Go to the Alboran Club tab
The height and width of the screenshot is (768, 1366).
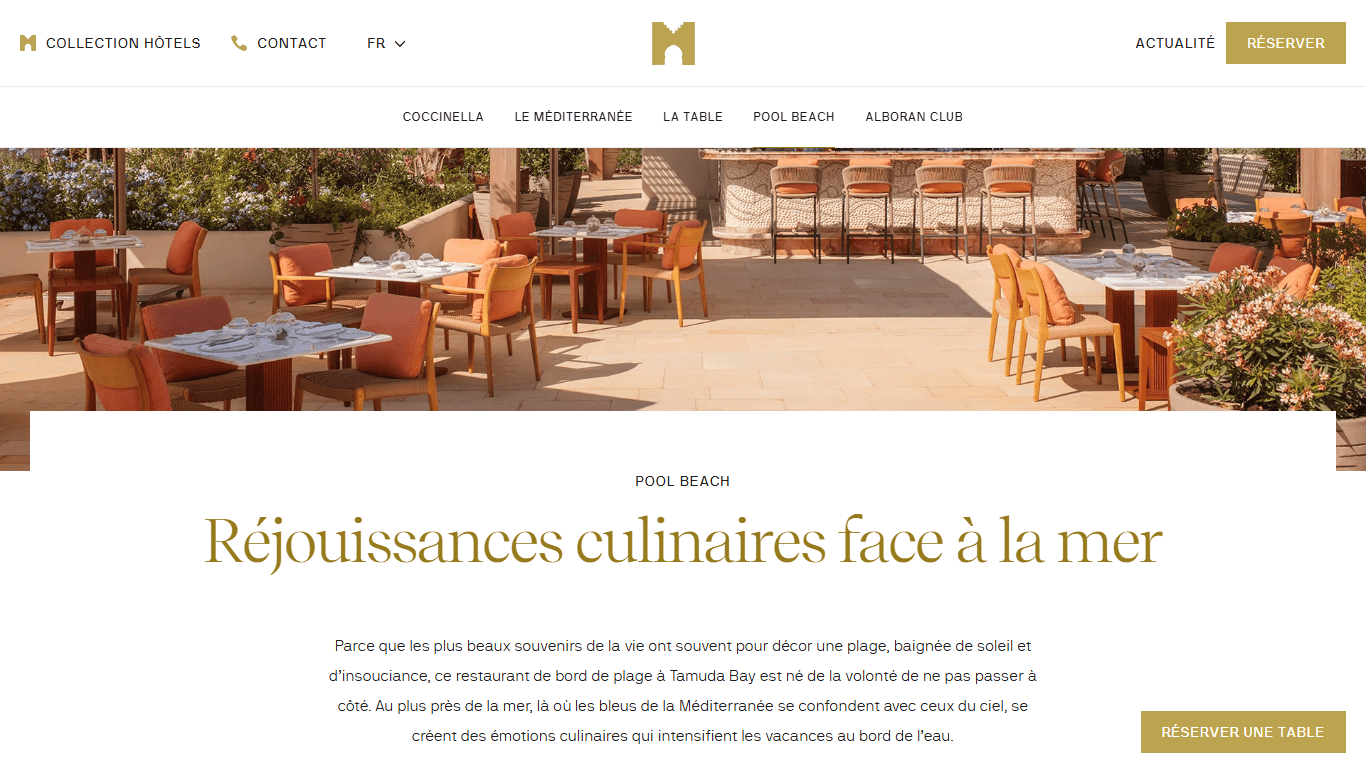(x=914, y=117)
